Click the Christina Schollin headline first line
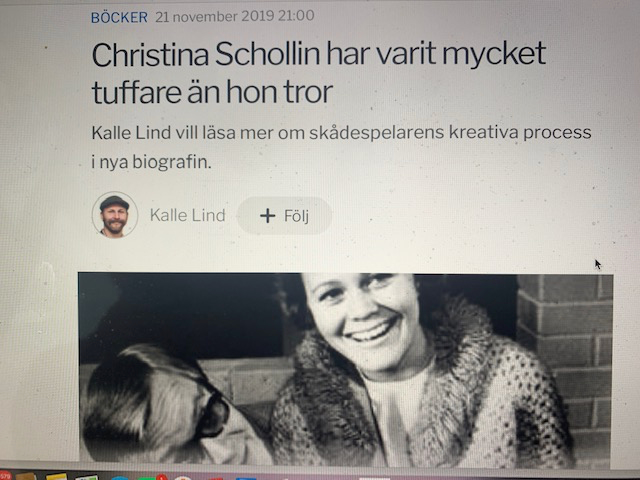Image resolution: width=640 pixels, height=480 pixels. [x=319, y=54]
